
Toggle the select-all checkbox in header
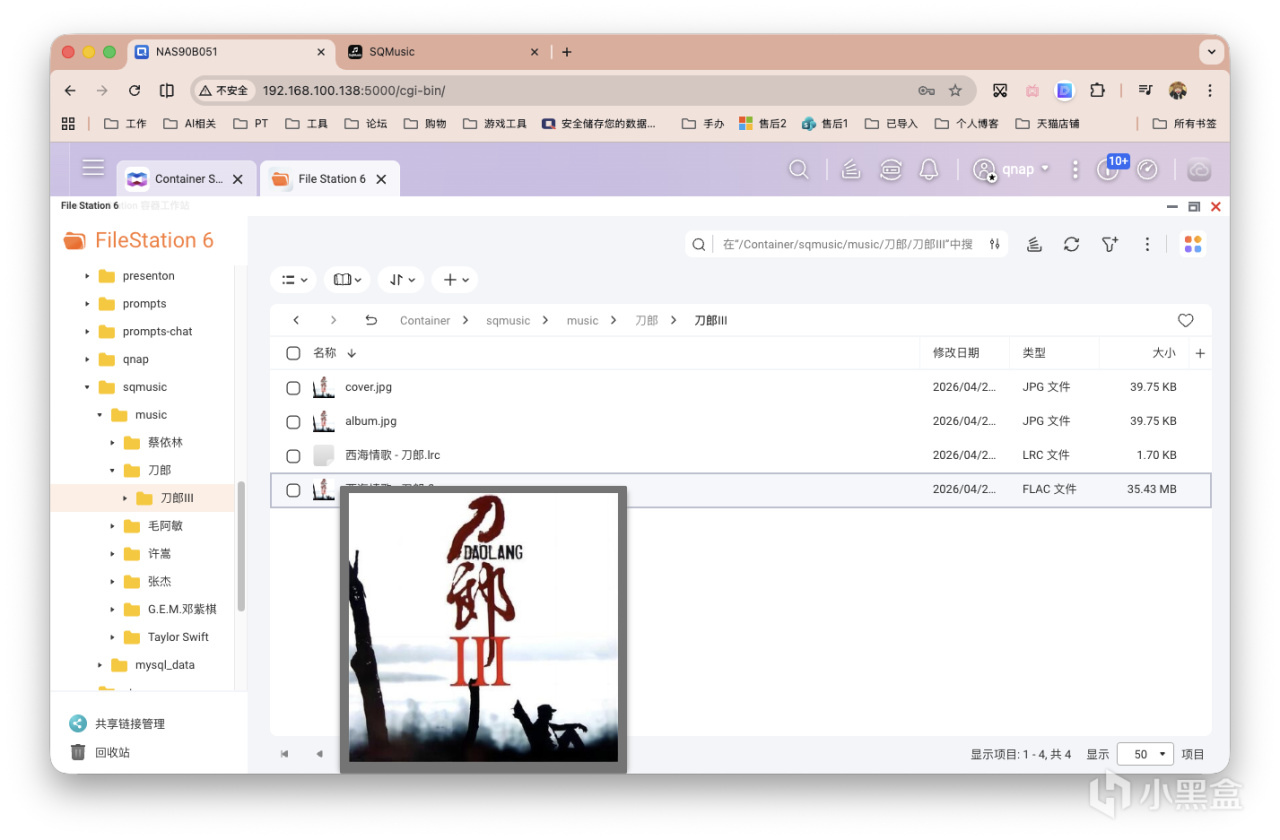pos(293,353)
